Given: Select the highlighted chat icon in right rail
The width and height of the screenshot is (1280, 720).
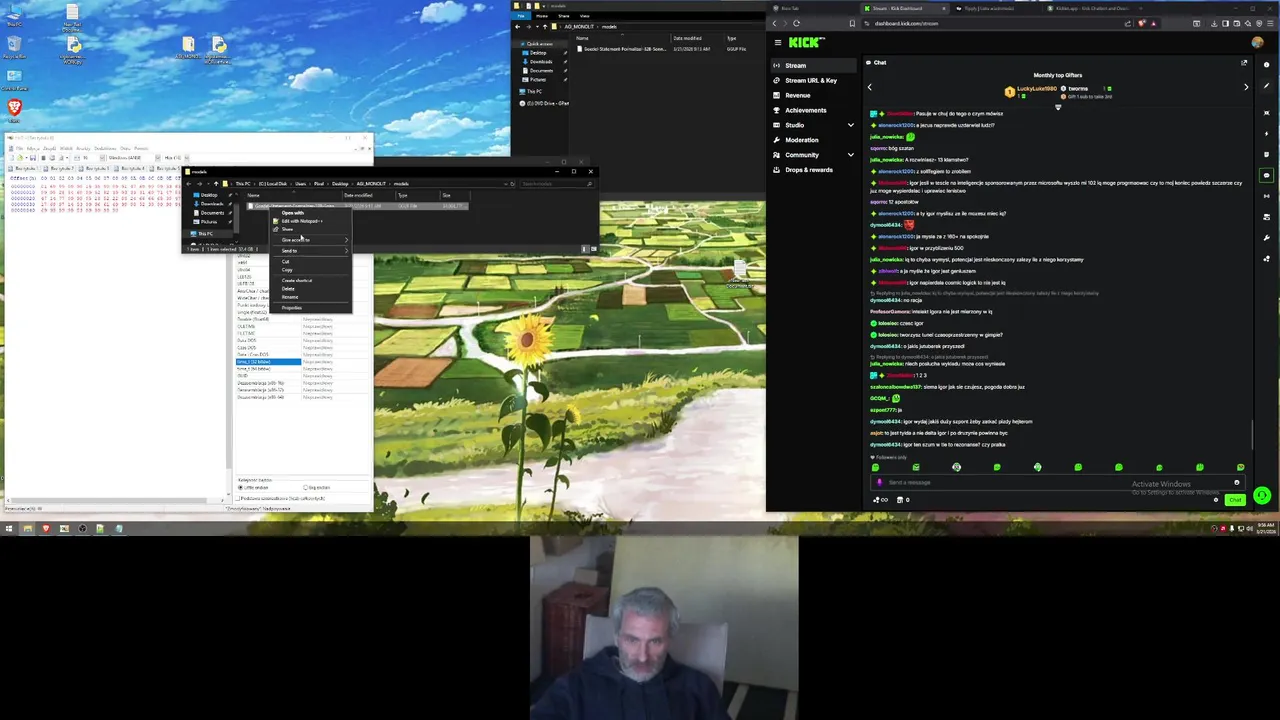Looking at the screenshot, I should pos(1266,175).
